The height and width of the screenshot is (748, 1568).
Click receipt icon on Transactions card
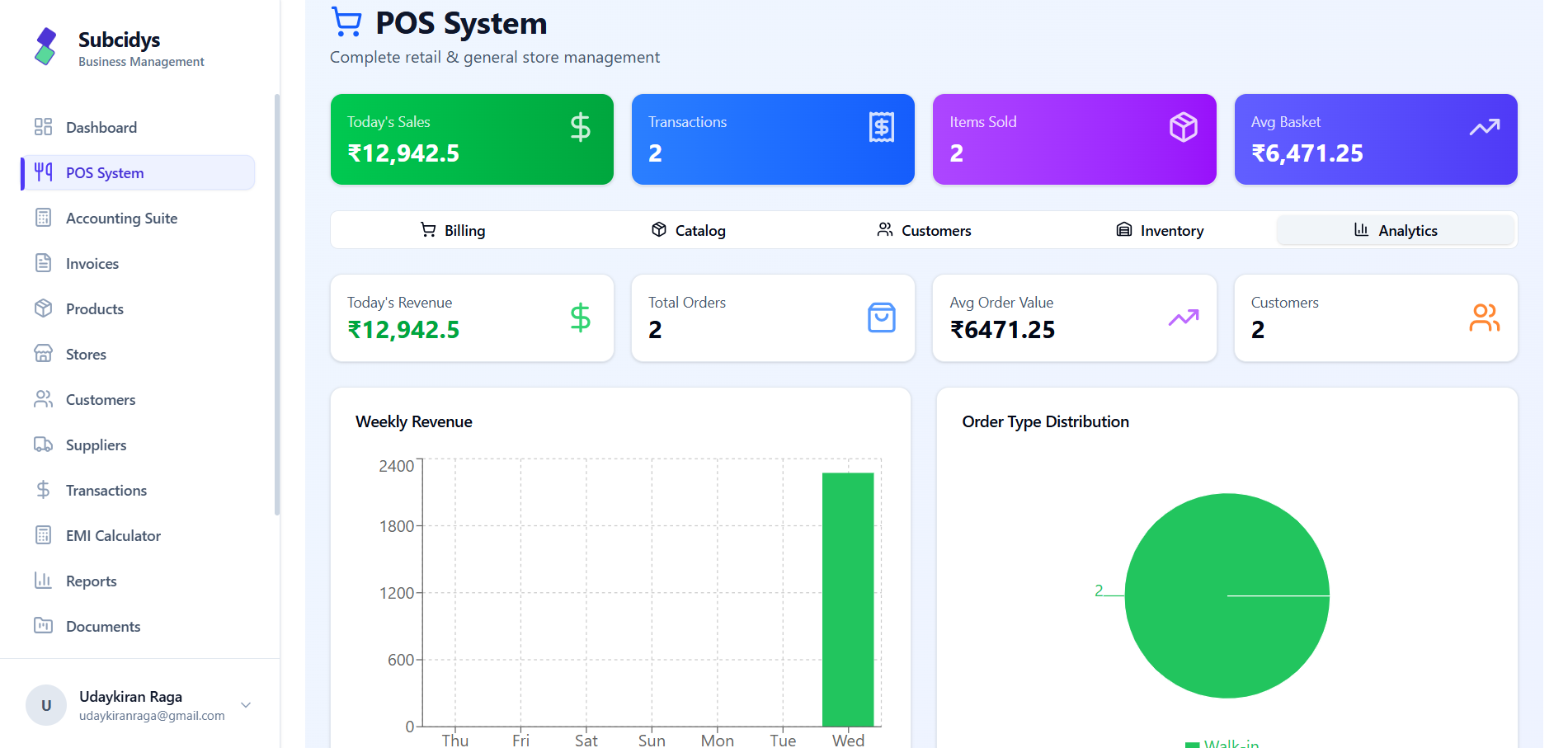[x=882, y=127]
